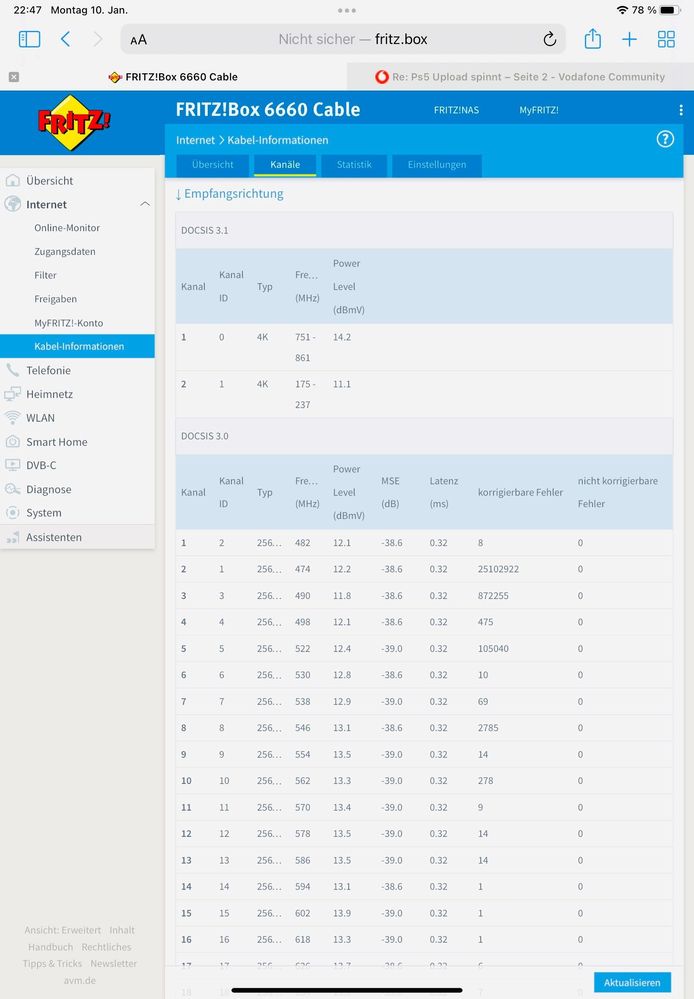Screen dimensions: 694x999
Task: Click the FRITZ! logo
Action: click(74, 122)
